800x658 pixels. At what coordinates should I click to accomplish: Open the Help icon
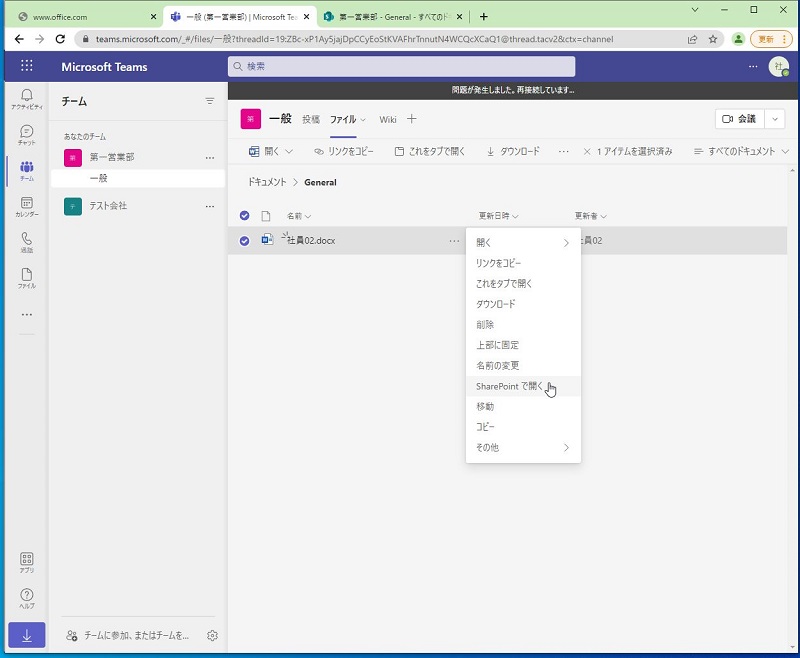[27, 598]
